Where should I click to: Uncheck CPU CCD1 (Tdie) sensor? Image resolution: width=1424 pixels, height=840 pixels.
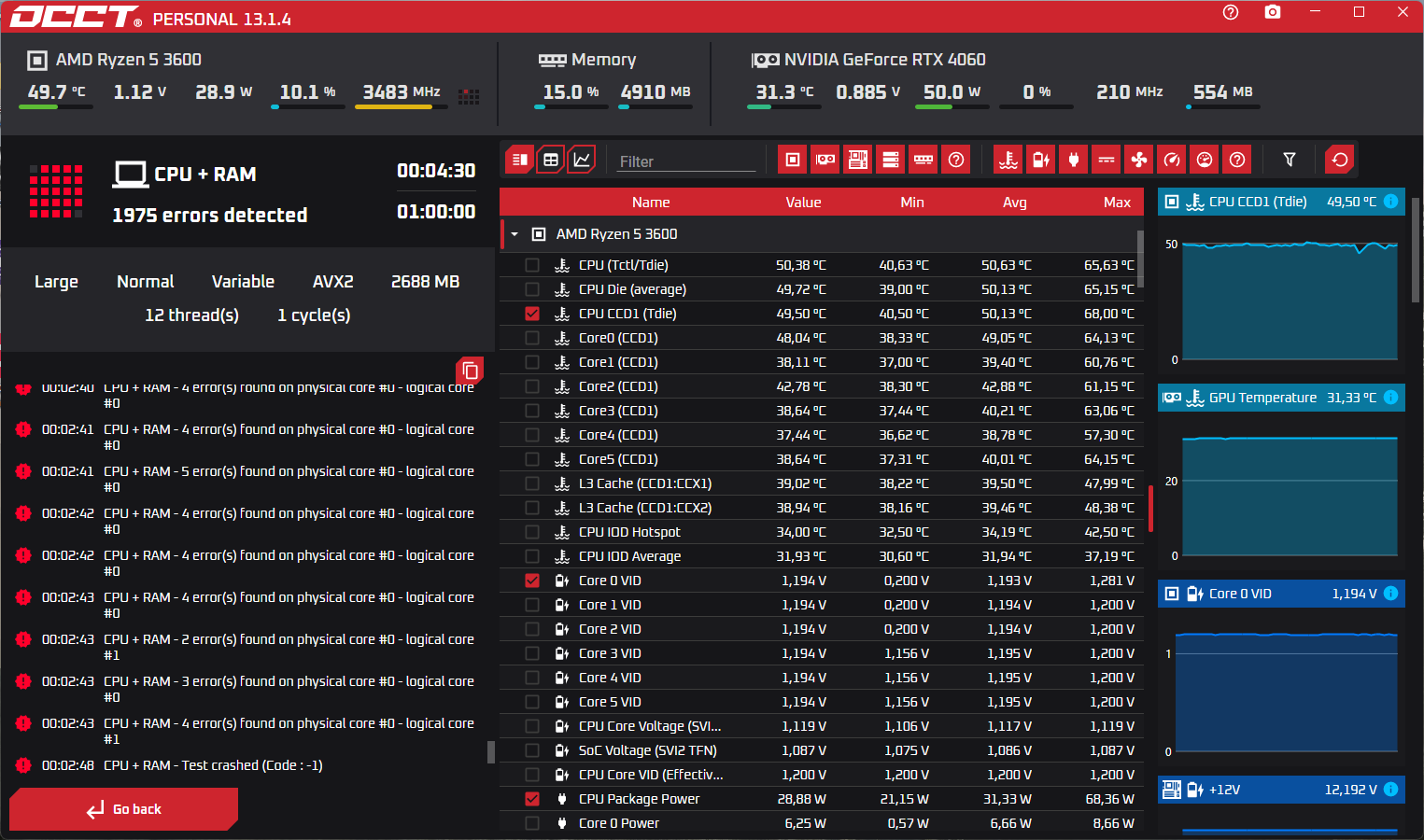coord(532,314)
